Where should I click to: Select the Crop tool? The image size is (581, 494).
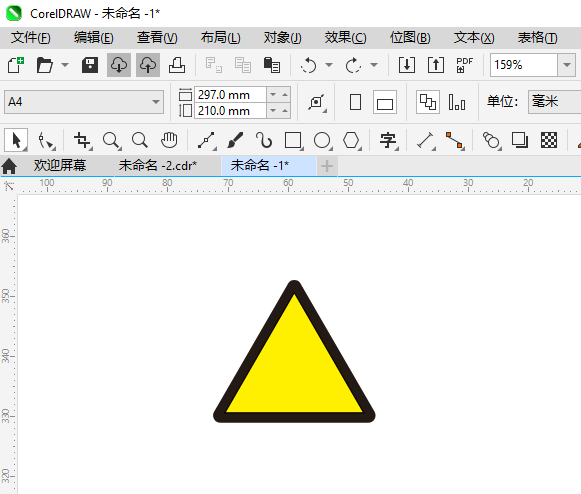tap(82, 141)
